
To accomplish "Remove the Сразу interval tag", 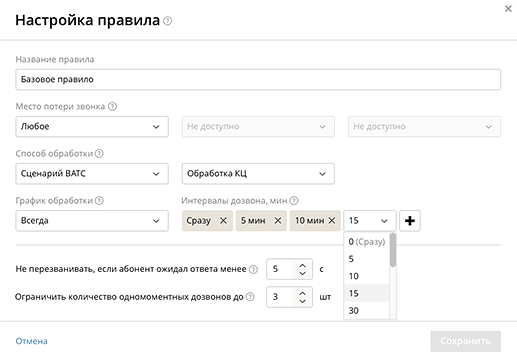I will pos(223,221).
